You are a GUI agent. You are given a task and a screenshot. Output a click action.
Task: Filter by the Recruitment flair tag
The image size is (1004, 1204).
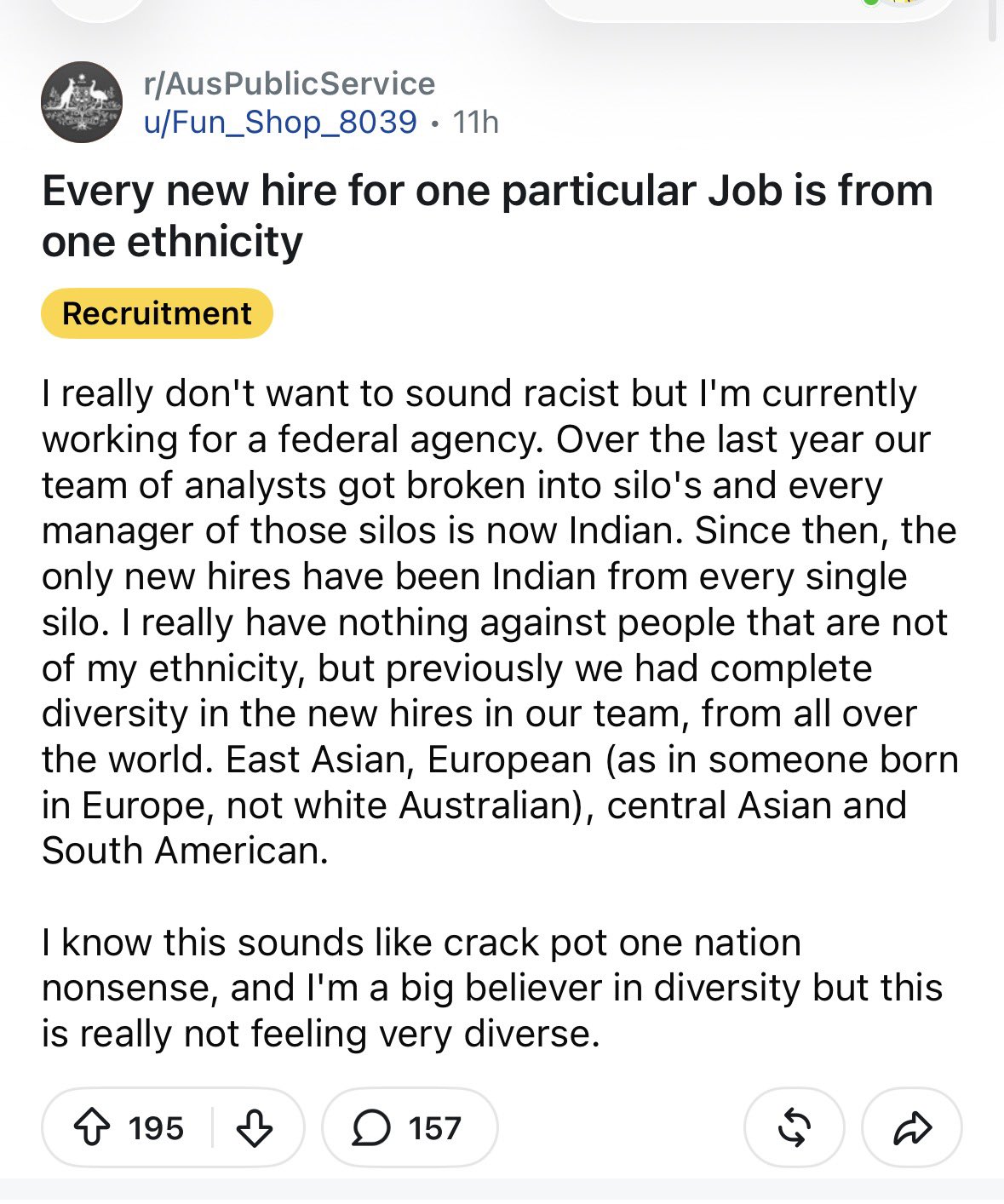pyautogui.click(x=157, y=313)
